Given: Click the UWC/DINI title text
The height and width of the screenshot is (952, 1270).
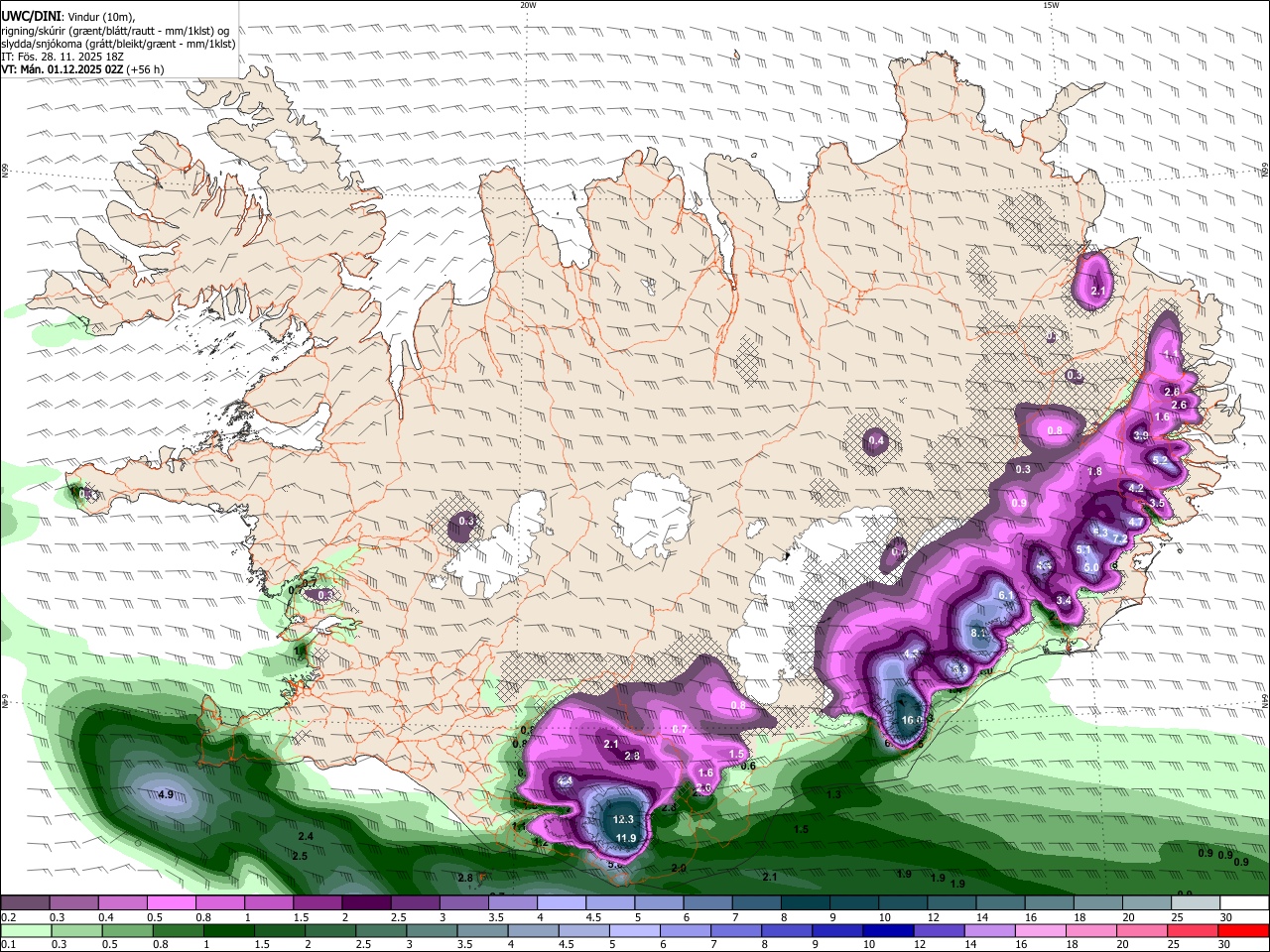Looking at the screenshot, I should pyautogui.click(x=30, y=17).
